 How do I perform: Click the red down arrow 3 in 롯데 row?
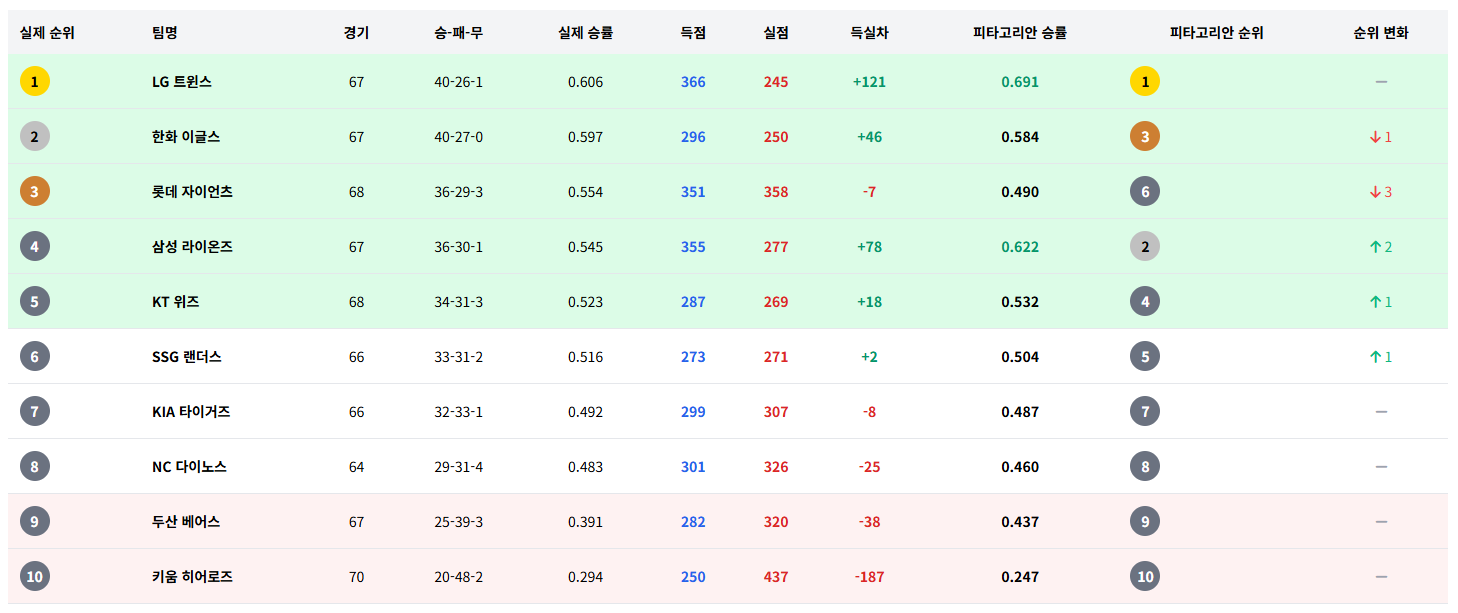click(x=1381, y=192)
